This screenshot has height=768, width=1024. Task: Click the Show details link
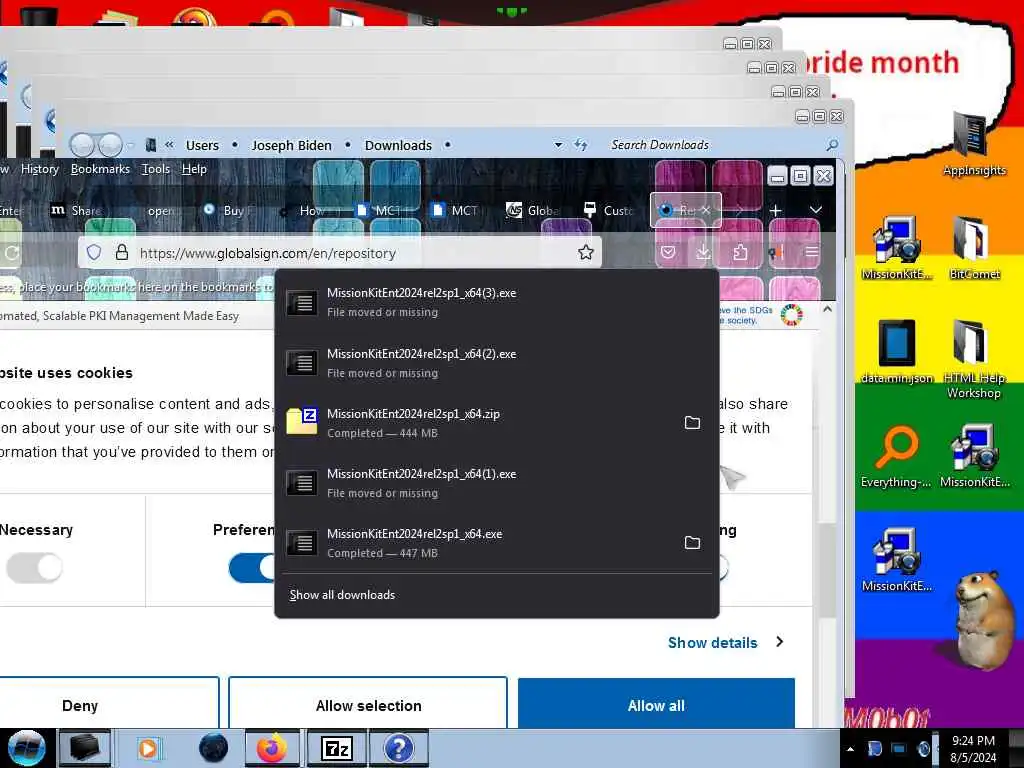click(x=712, y=643)
